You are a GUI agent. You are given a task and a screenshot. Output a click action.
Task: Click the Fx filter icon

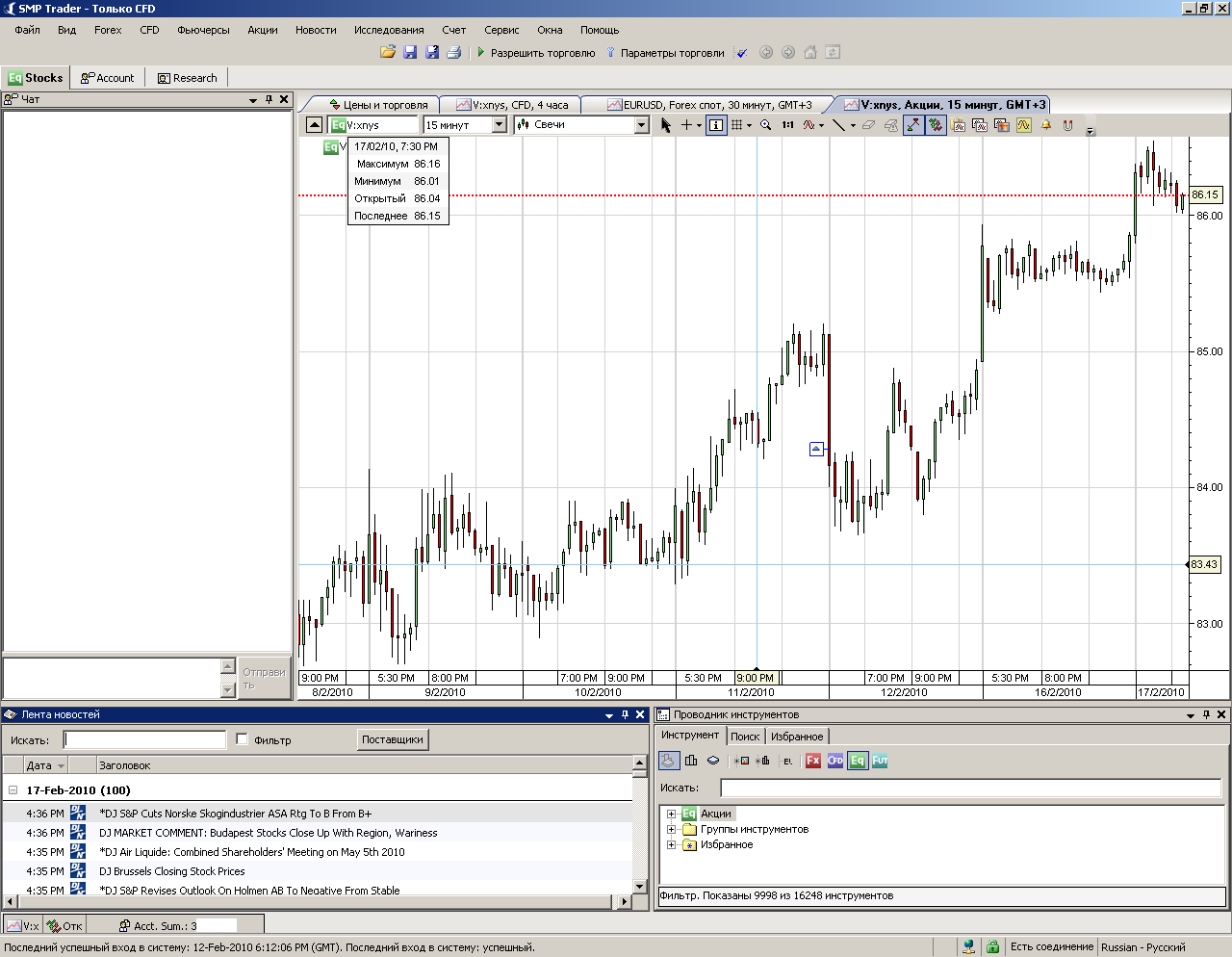(812, 761)
